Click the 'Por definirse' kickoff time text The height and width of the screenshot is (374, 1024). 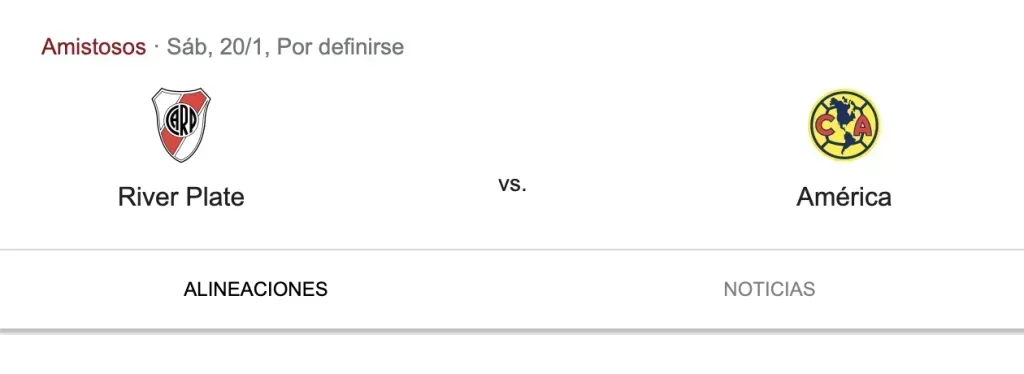[x=340, y=47]
